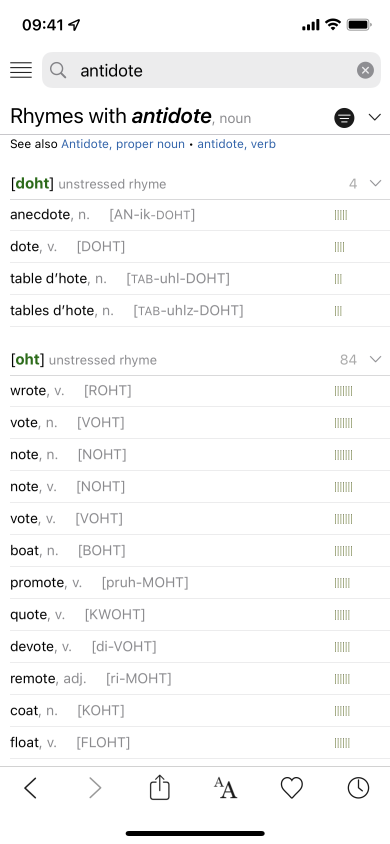Collapse the [oht] rhyme group
Viewport: 390px width, 844px height.
[x=375, y=360]
